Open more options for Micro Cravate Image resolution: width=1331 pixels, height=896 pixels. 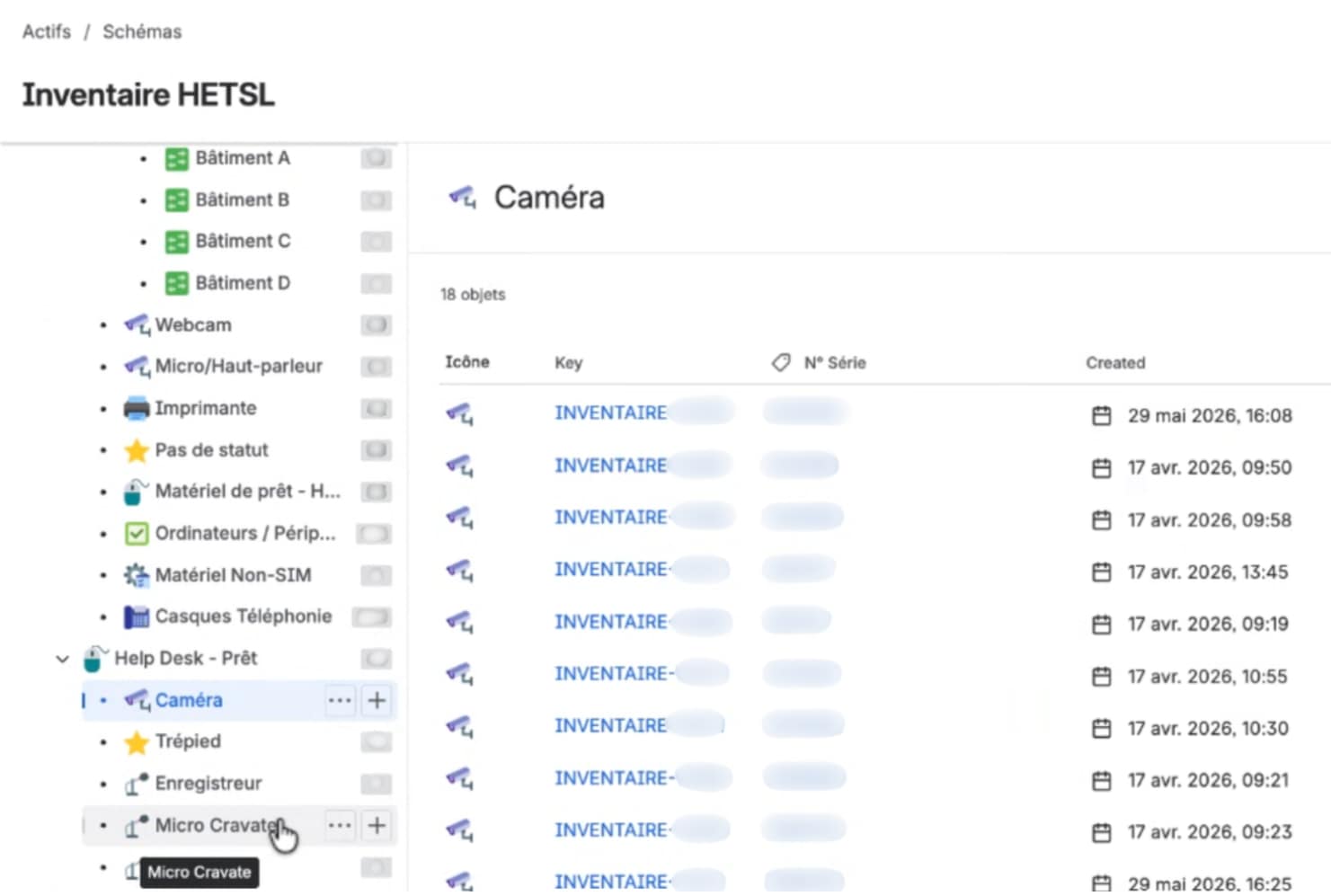(x=340, y=825)
